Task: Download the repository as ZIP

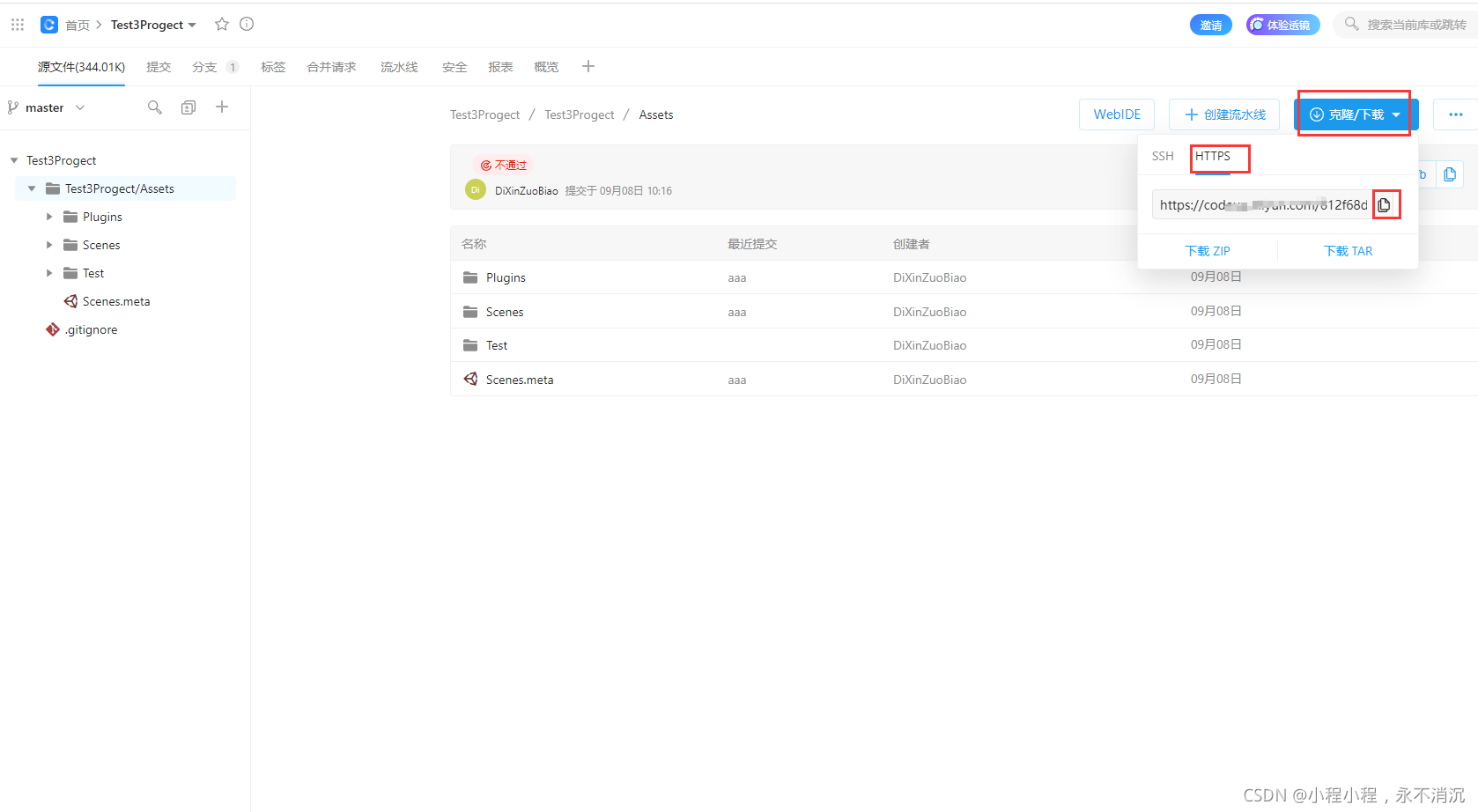Action: pyautogui.click(x=1208, y=251)
